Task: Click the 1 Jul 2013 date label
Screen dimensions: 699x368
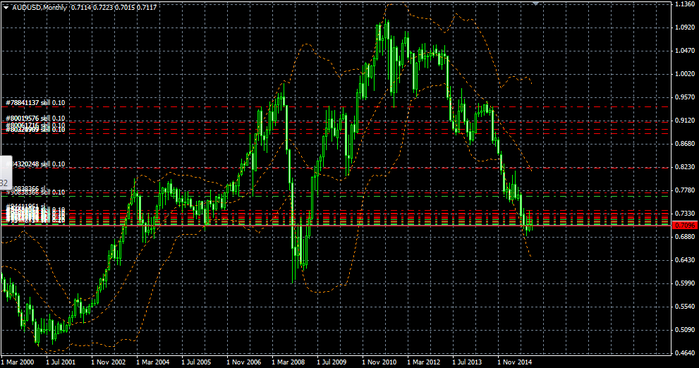Action: pos(467,362)
